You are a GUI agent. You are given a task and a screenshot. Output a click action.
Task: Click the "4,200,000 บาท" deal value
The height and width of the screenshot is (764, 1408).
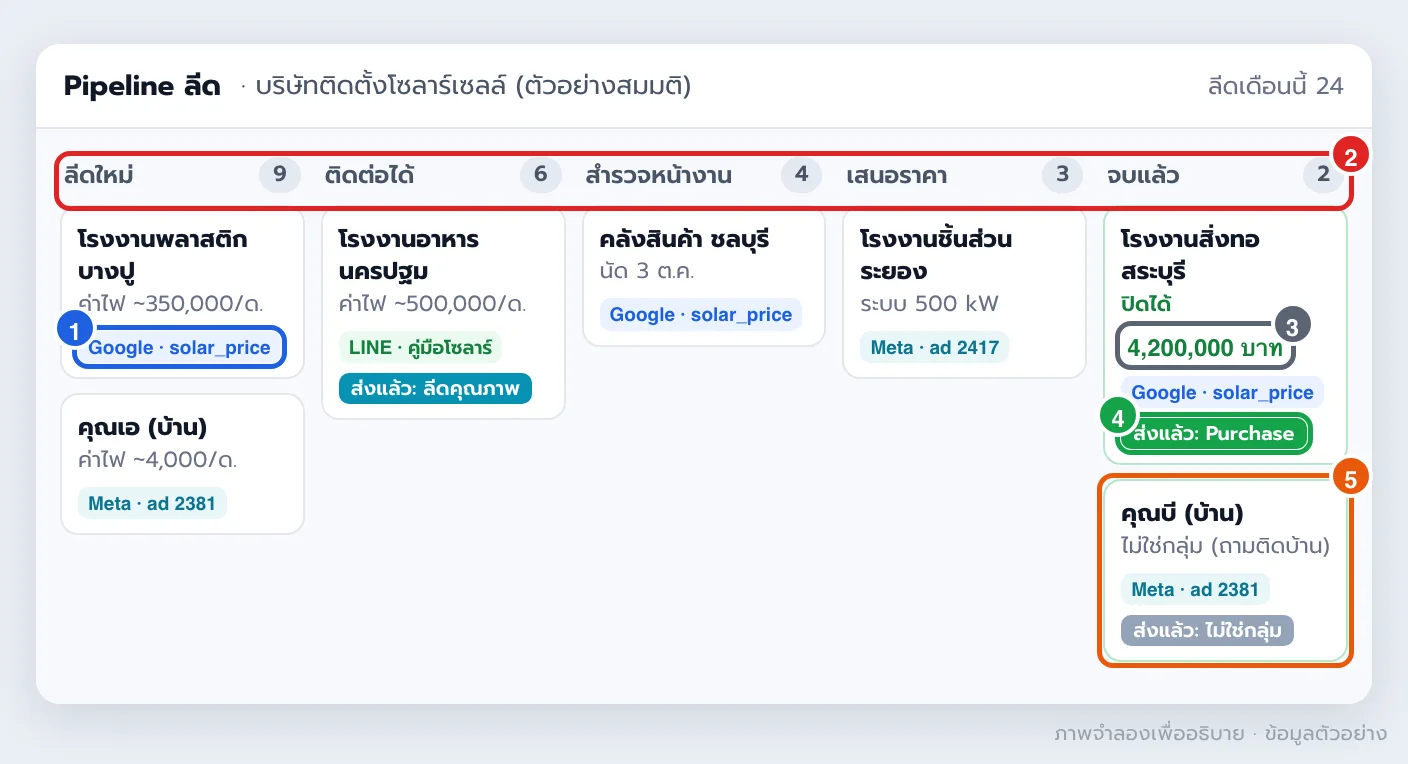pyautogui.click(x=1206, y=347)
